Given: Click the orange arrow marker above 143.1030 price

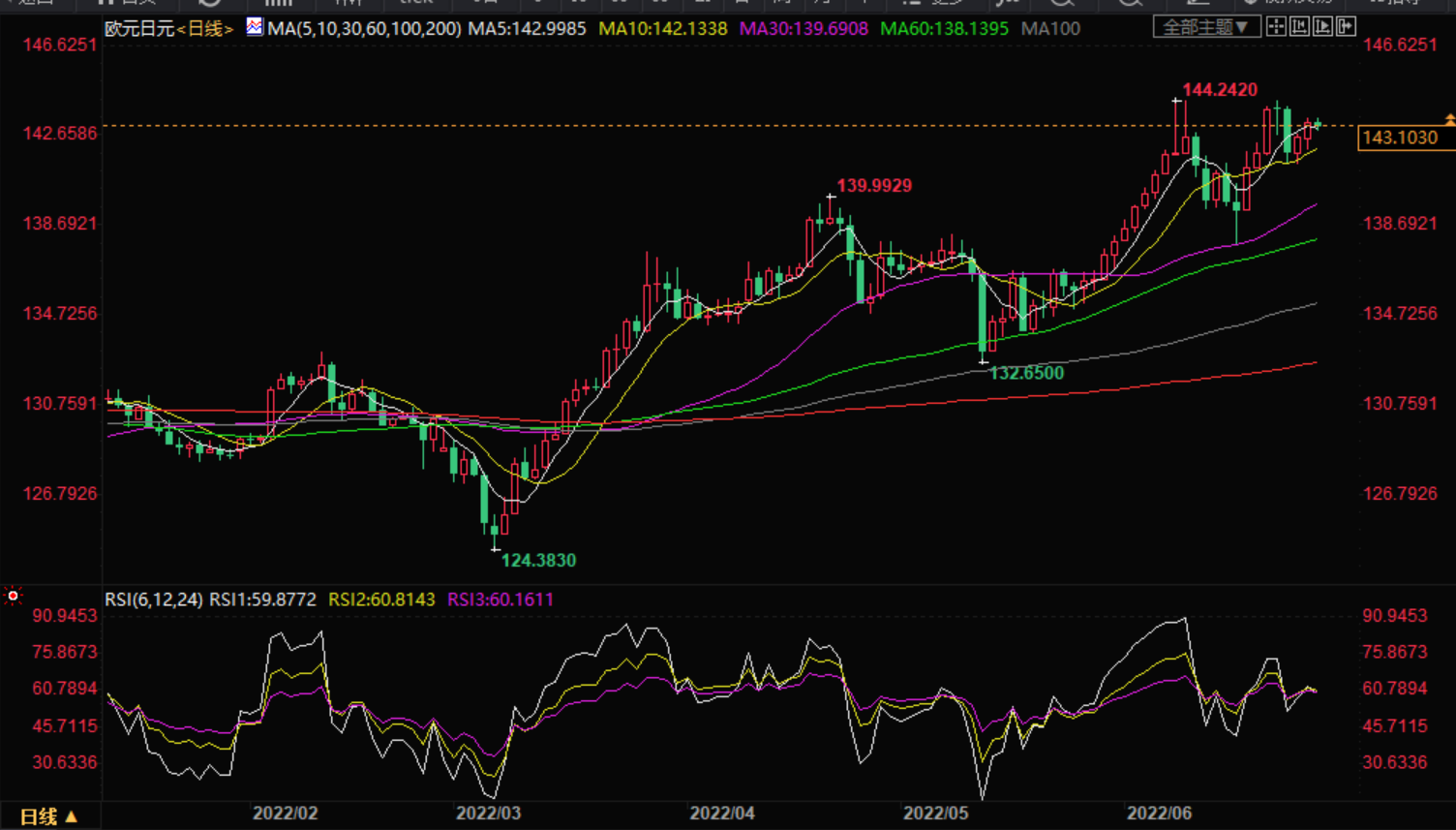Looking at the screenshot, I should (1449, 119).
